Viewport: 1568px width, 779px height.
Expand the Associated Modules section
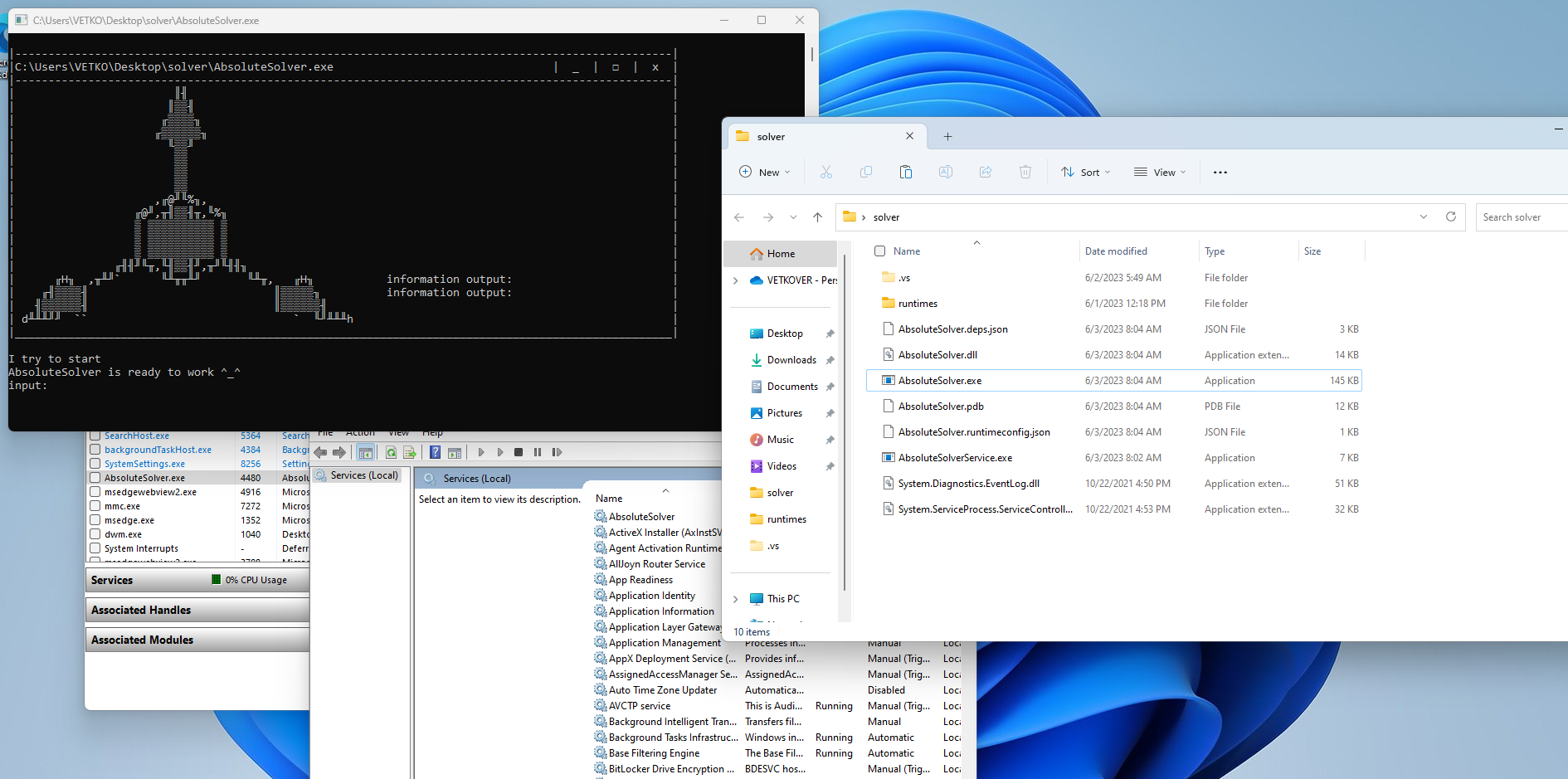point(197,640)
